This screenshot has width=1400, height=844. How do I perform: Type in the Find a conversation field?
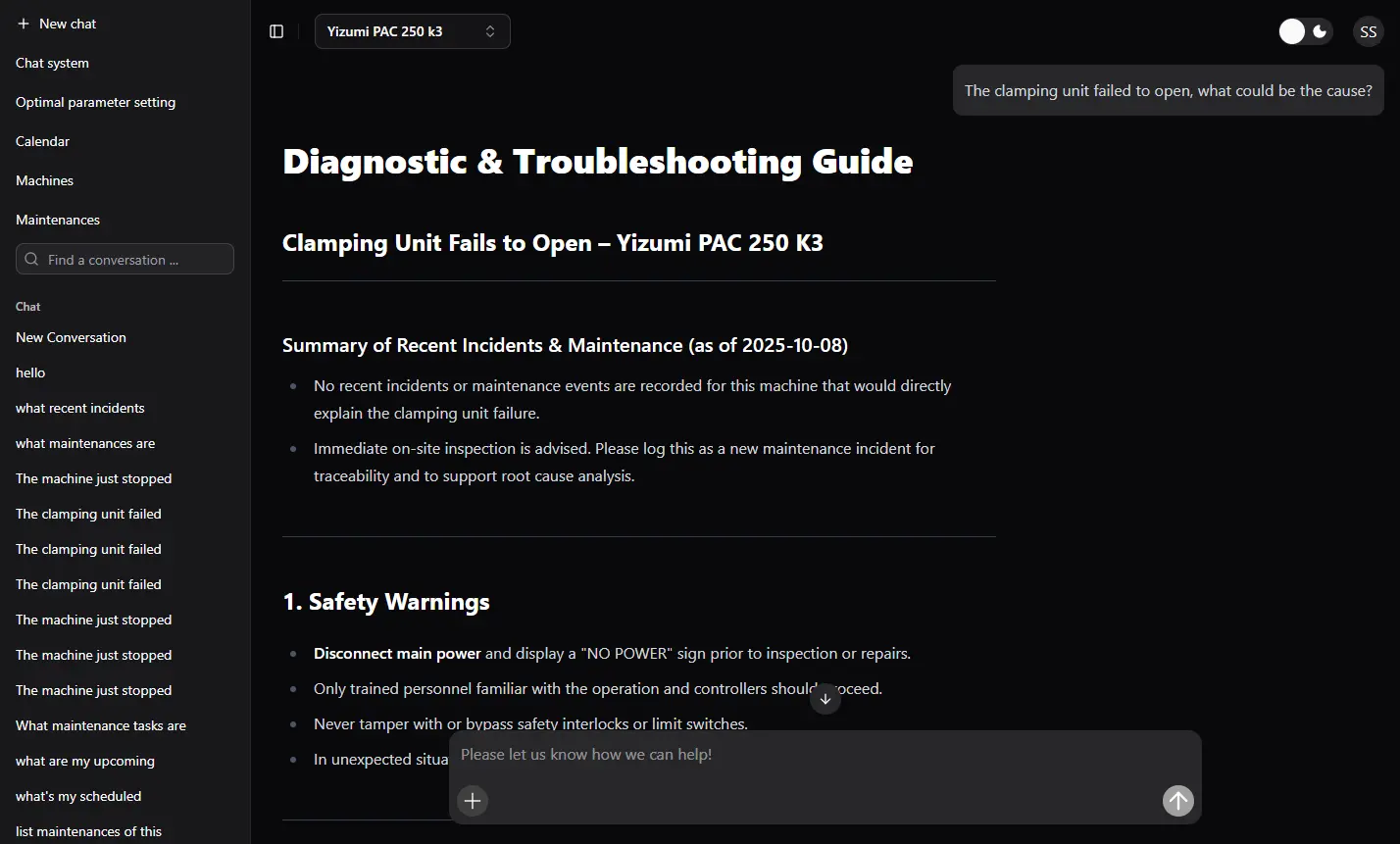coord(132,260)
